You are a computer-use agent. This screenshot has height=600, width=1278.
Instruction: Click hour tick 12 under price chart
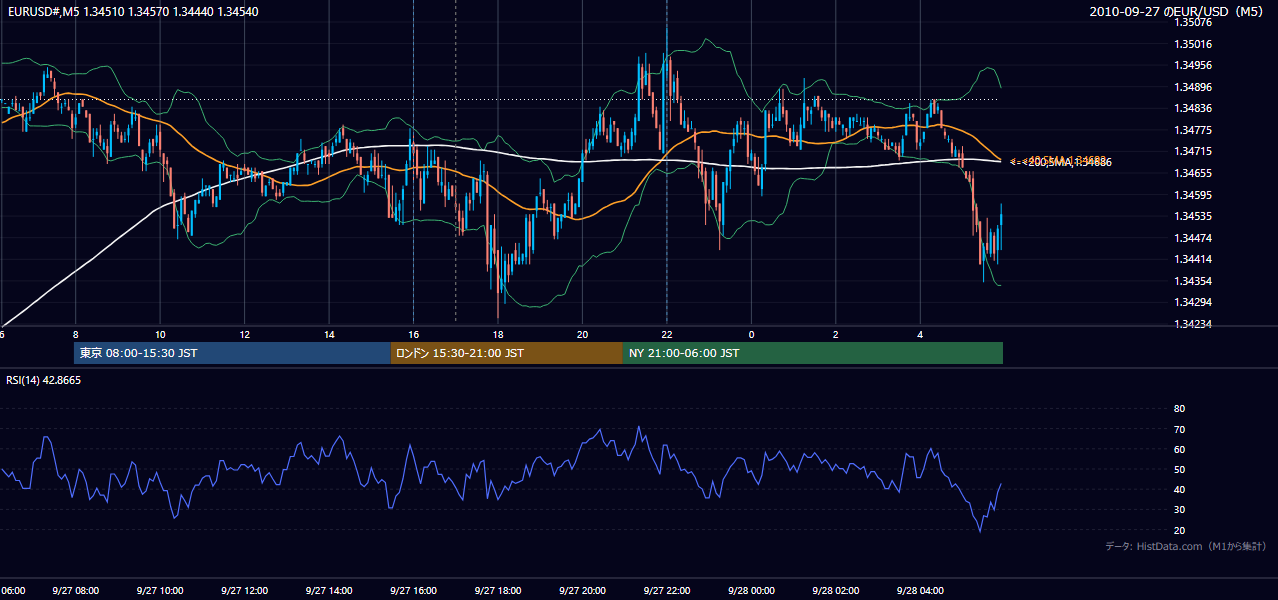[x=244, y=335]
